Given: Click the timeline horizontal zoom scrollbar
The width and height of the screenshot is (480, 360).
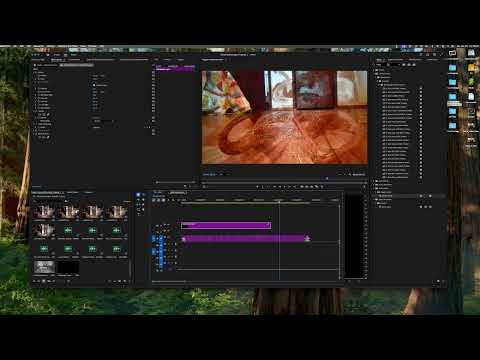Looking at the screenshot, I should coord(168,282).
